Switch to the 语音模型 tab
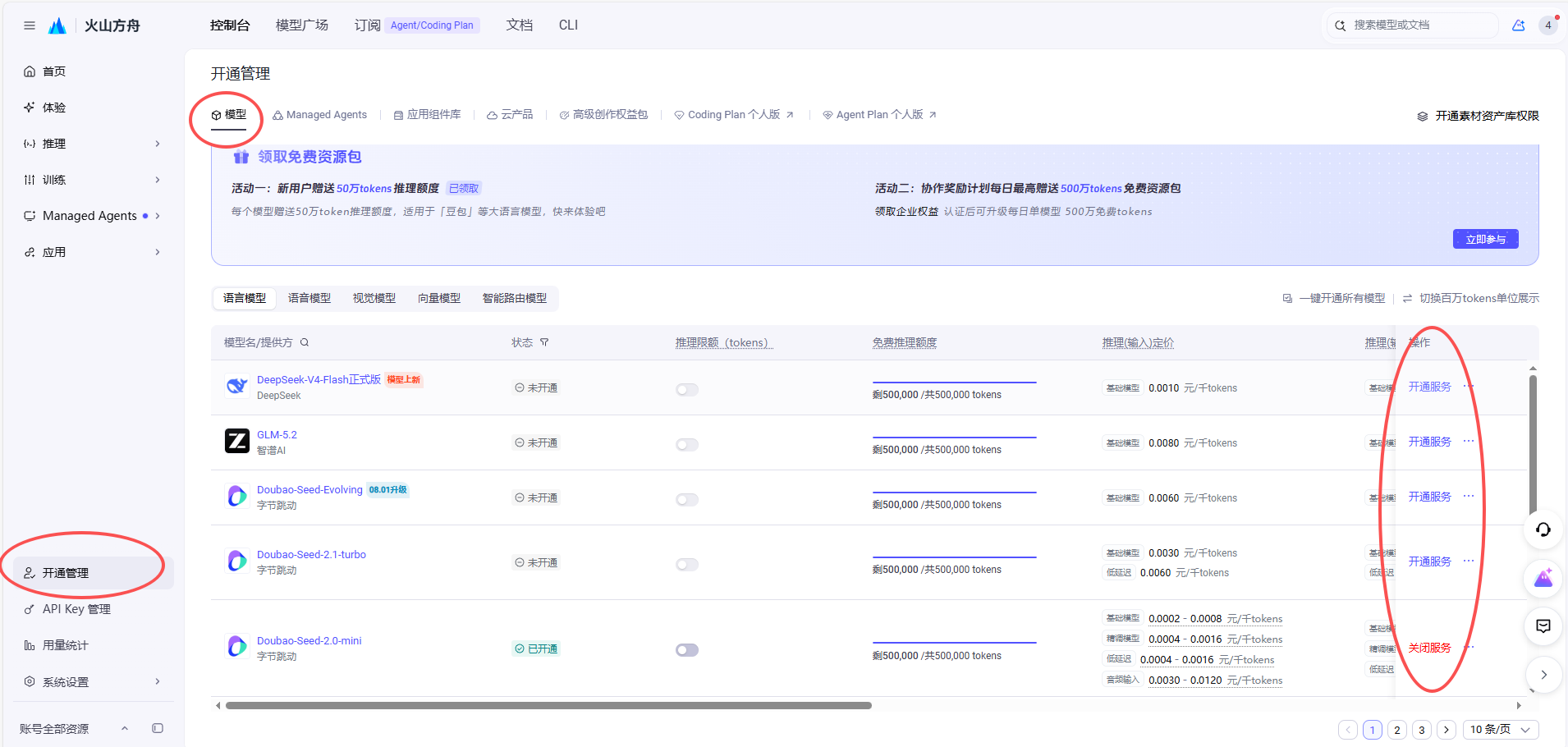 coord(309,298)
